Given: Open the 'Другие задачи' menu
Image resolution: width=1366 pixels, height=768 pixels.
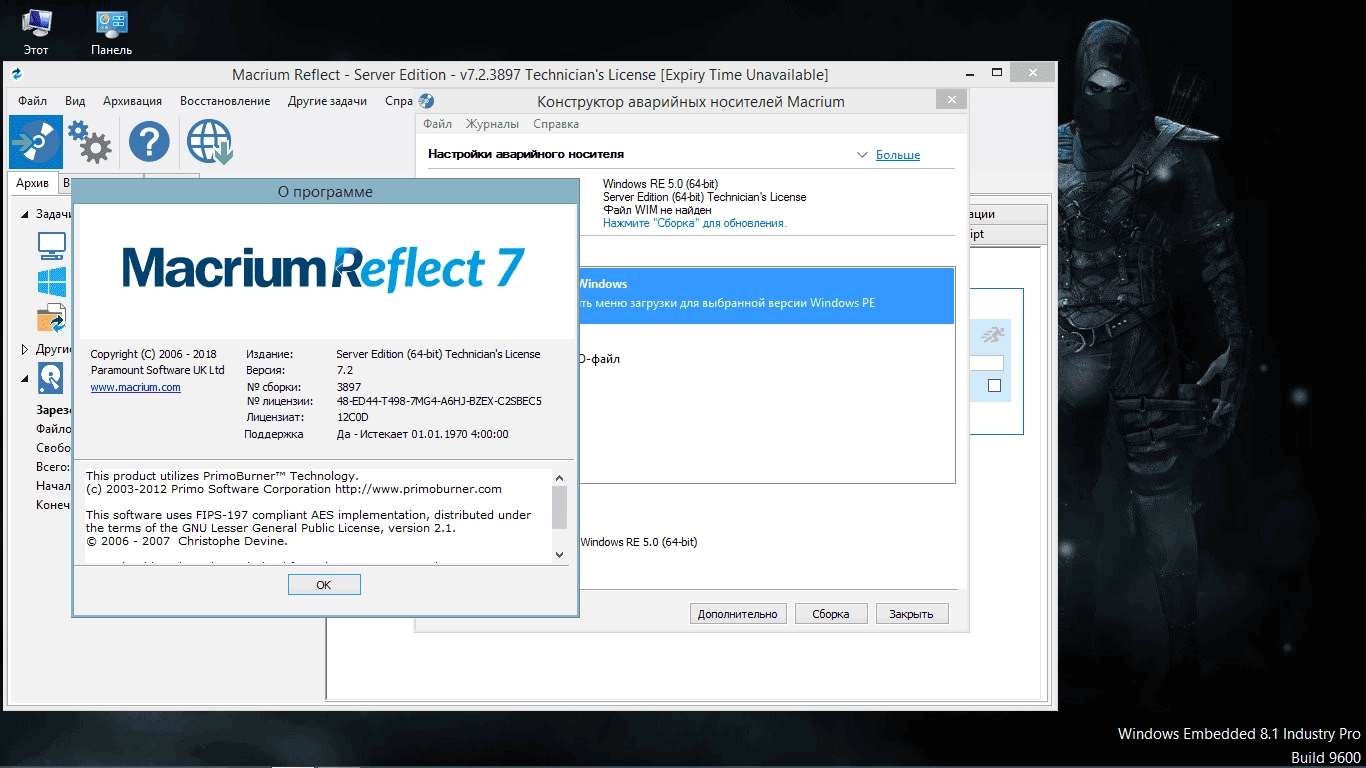Looking at the screenshot, I should click(327, 101).
